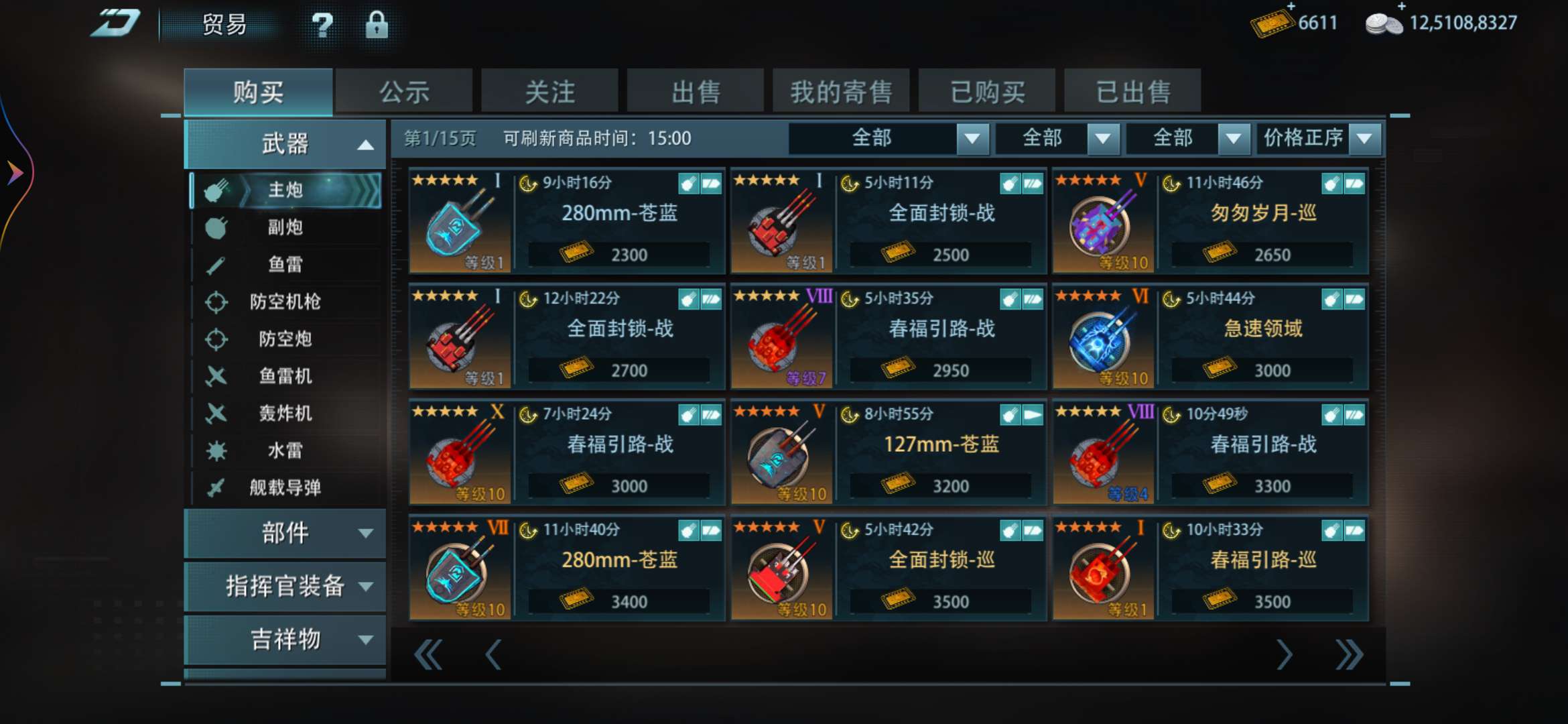Image resolution: width=1568 pixels, height=724 pixels.
Task: Select the 鱼雷 torpedo category
Action: 286,264
